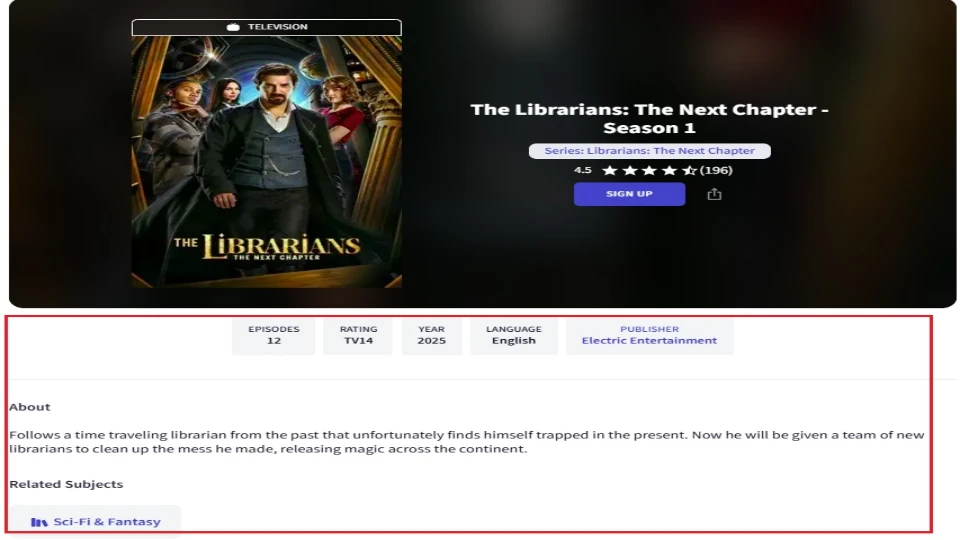Click the half-filled fifth star
Screen dimensions: 960x540
689,170
